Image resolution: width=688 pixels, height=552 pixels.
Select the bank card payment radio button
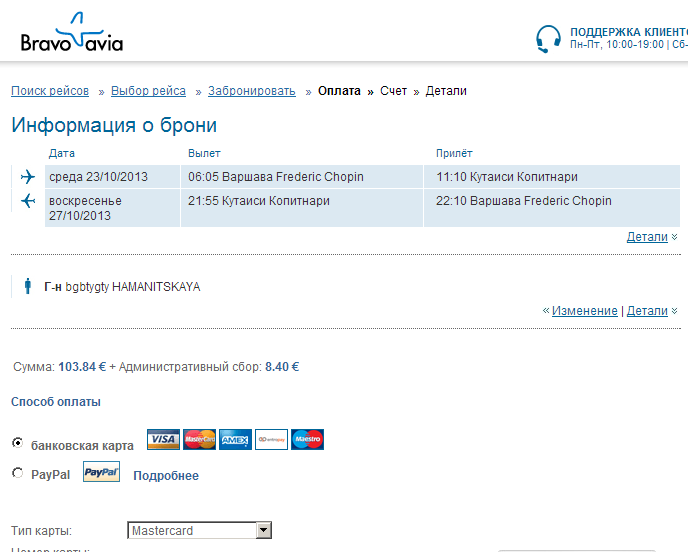(x=18, y=443)
